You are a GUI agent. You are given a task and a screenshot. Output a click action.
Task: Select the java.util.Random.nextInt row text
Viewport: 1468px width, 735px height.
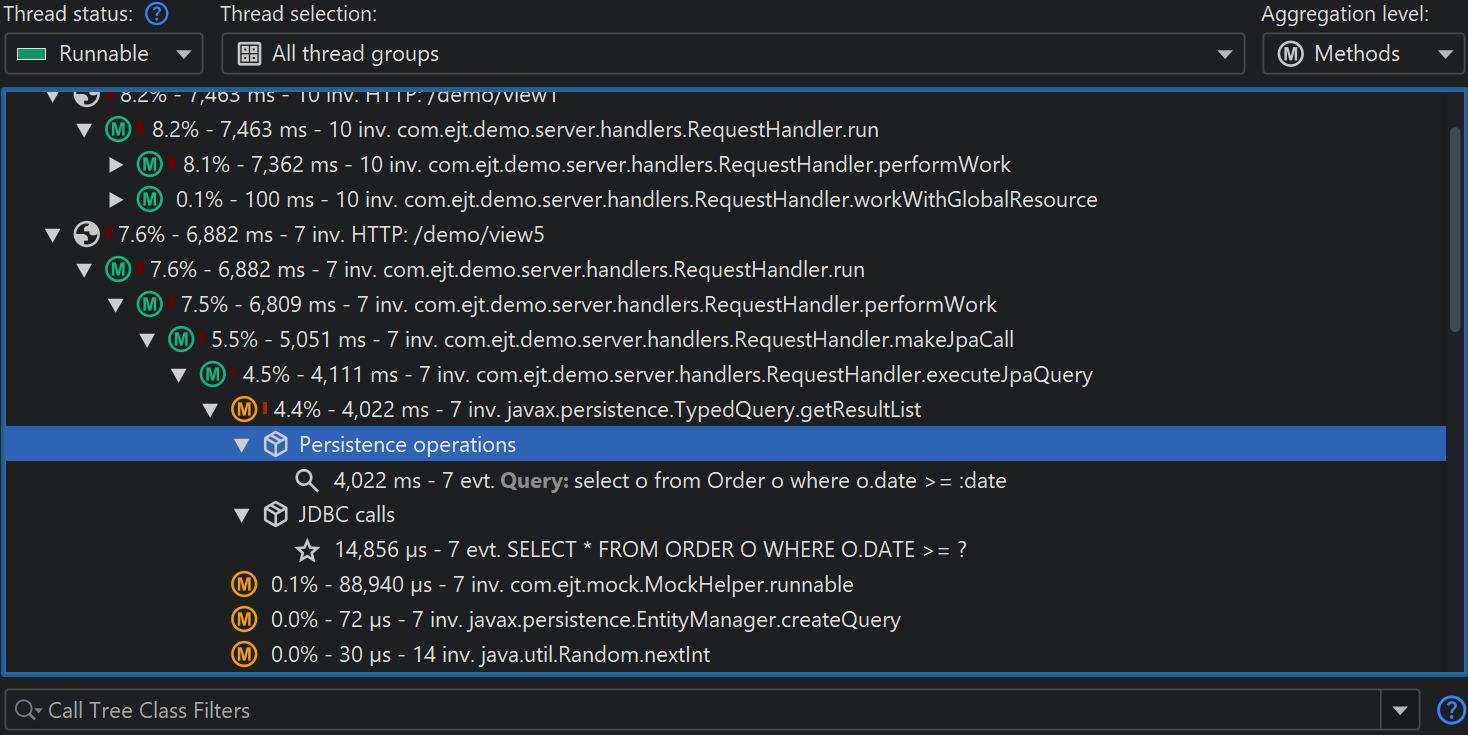coord(490,654)
